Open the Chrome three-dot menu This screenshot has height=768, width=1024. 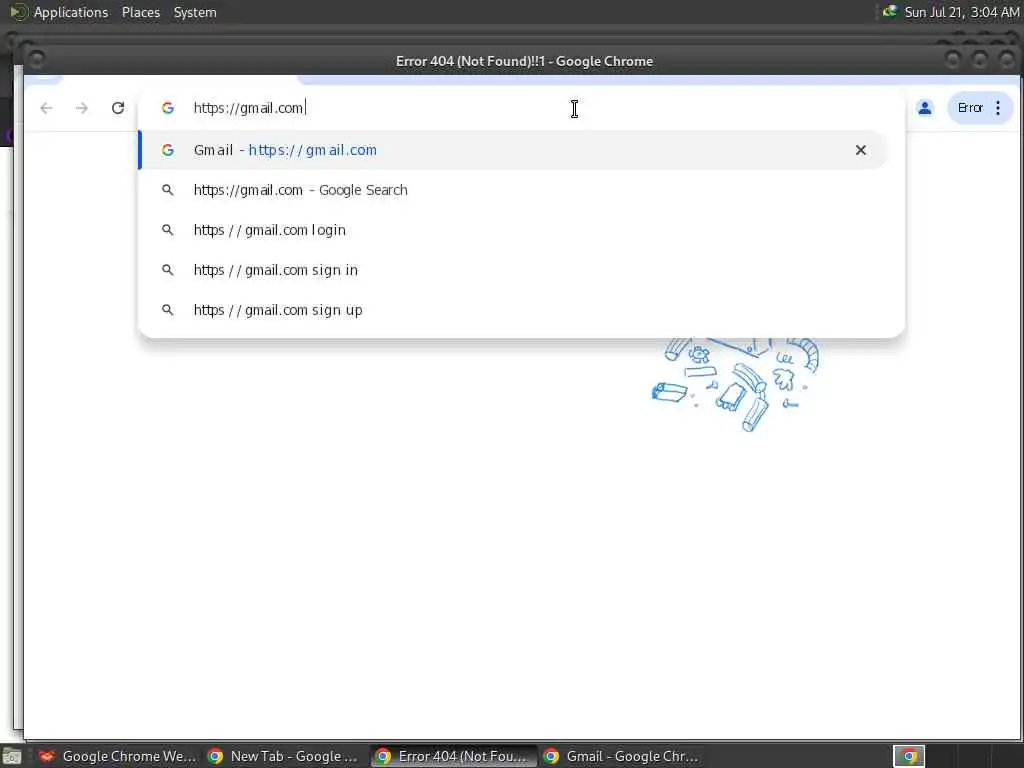[x=998, y=108]
